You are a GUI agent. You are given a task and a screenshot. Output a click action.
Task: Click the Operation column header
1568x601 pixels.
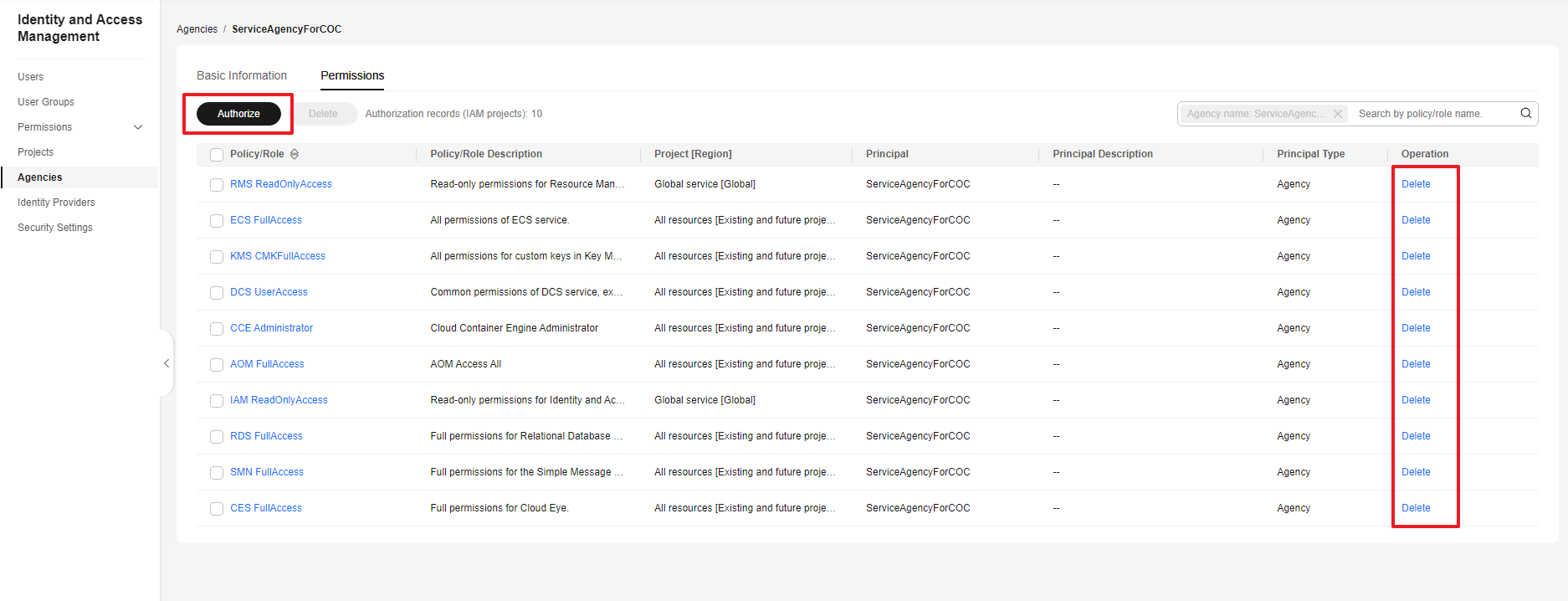coord(1425,154)
